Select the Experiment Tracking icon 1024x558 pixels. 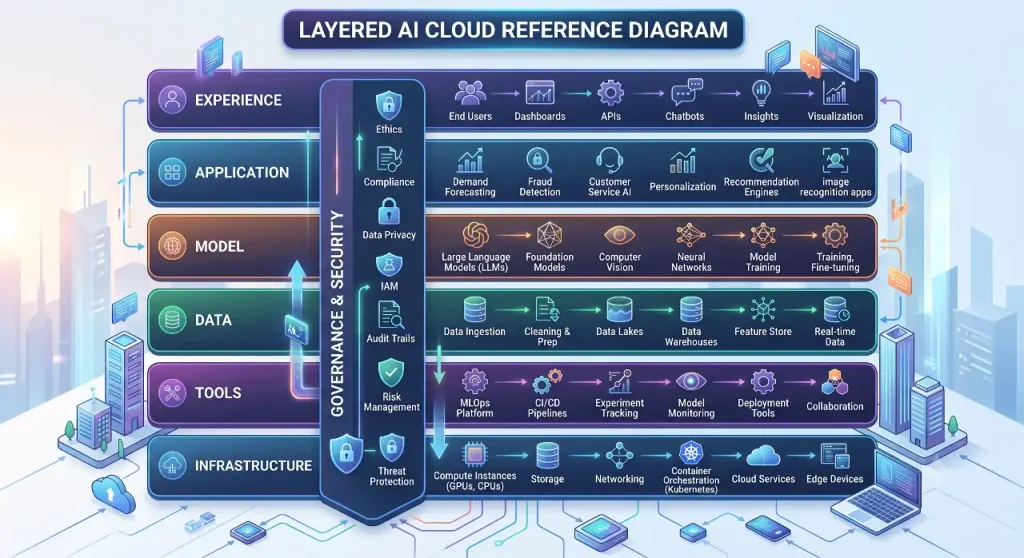click(619, 382)
